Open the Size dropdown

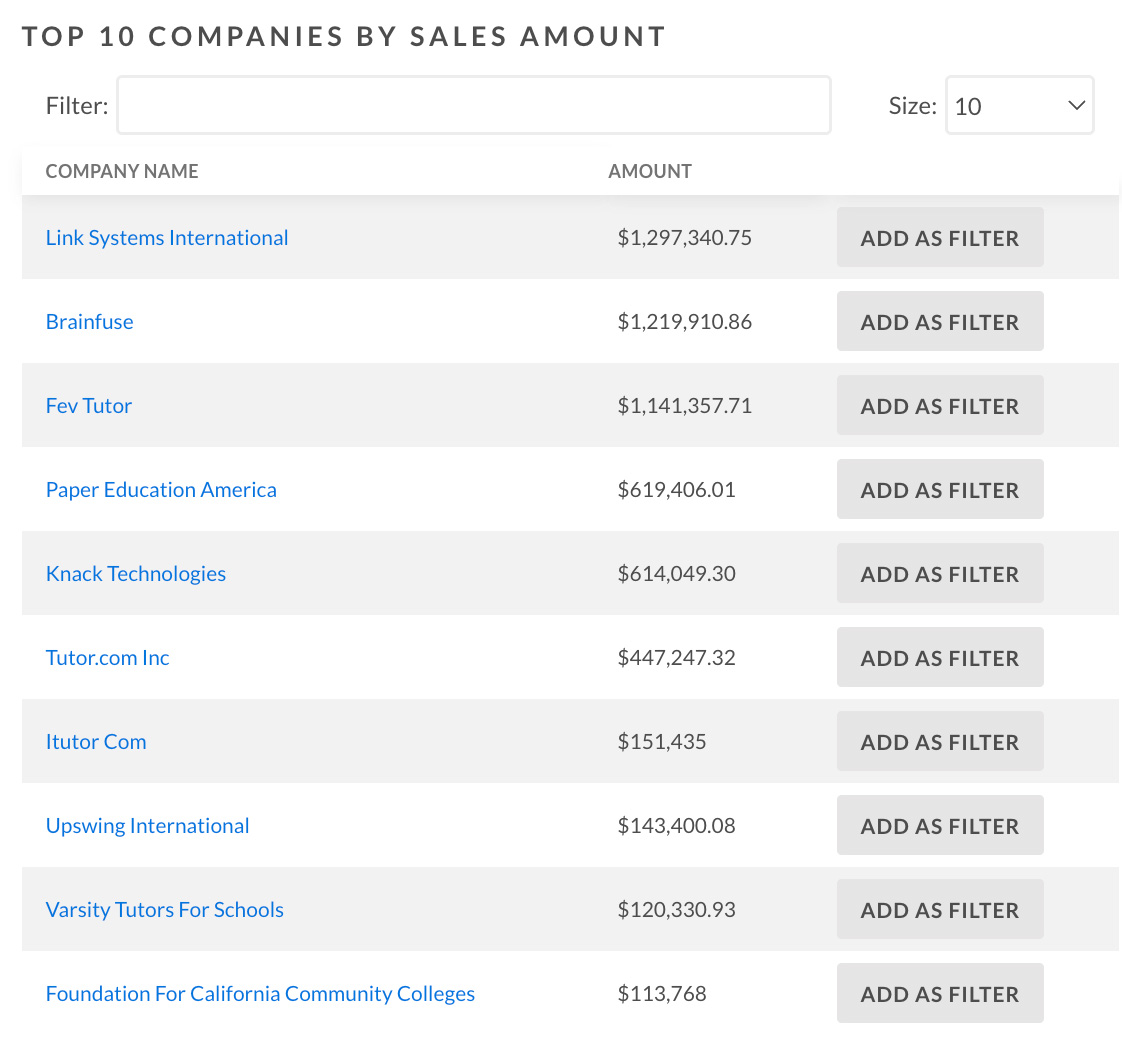pyautogui.click(x=1019, y=106)
